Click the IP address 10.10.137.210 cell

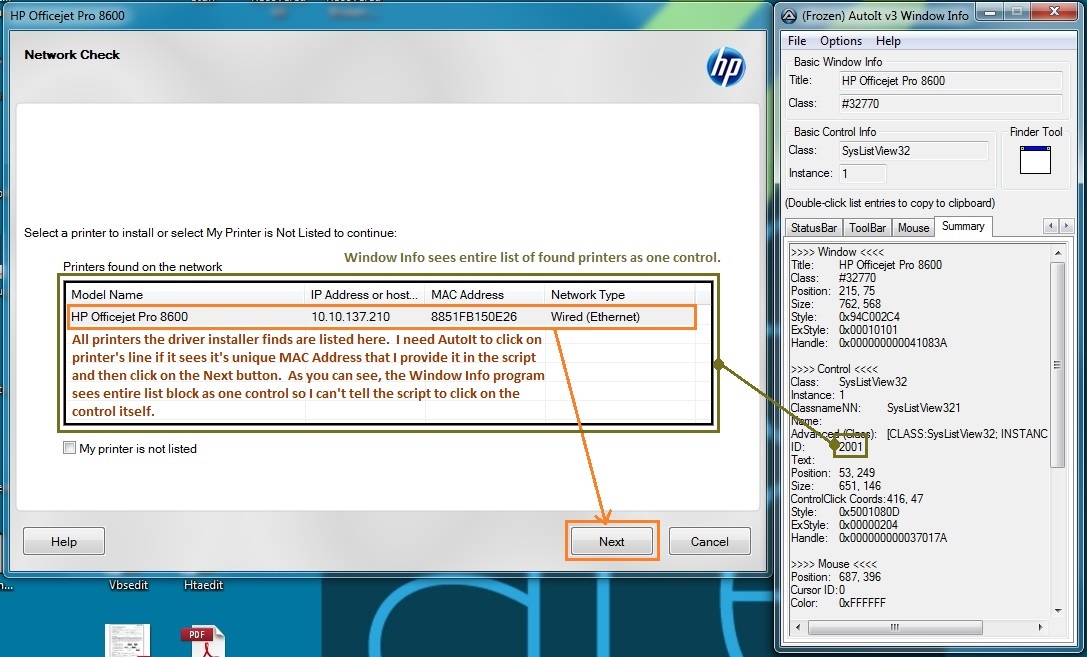point(350,317)
